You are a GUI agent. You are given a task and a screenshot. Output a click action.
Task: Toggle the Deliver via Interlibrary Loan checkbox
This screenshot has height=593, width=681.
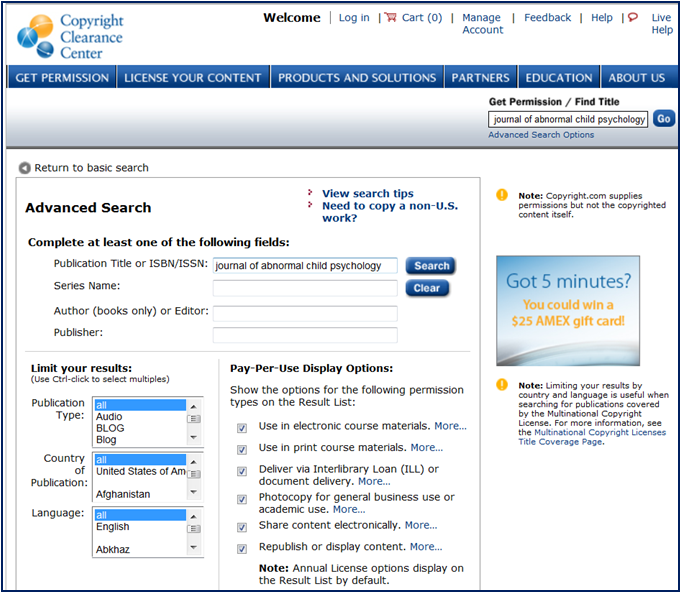tap(242, 470)
